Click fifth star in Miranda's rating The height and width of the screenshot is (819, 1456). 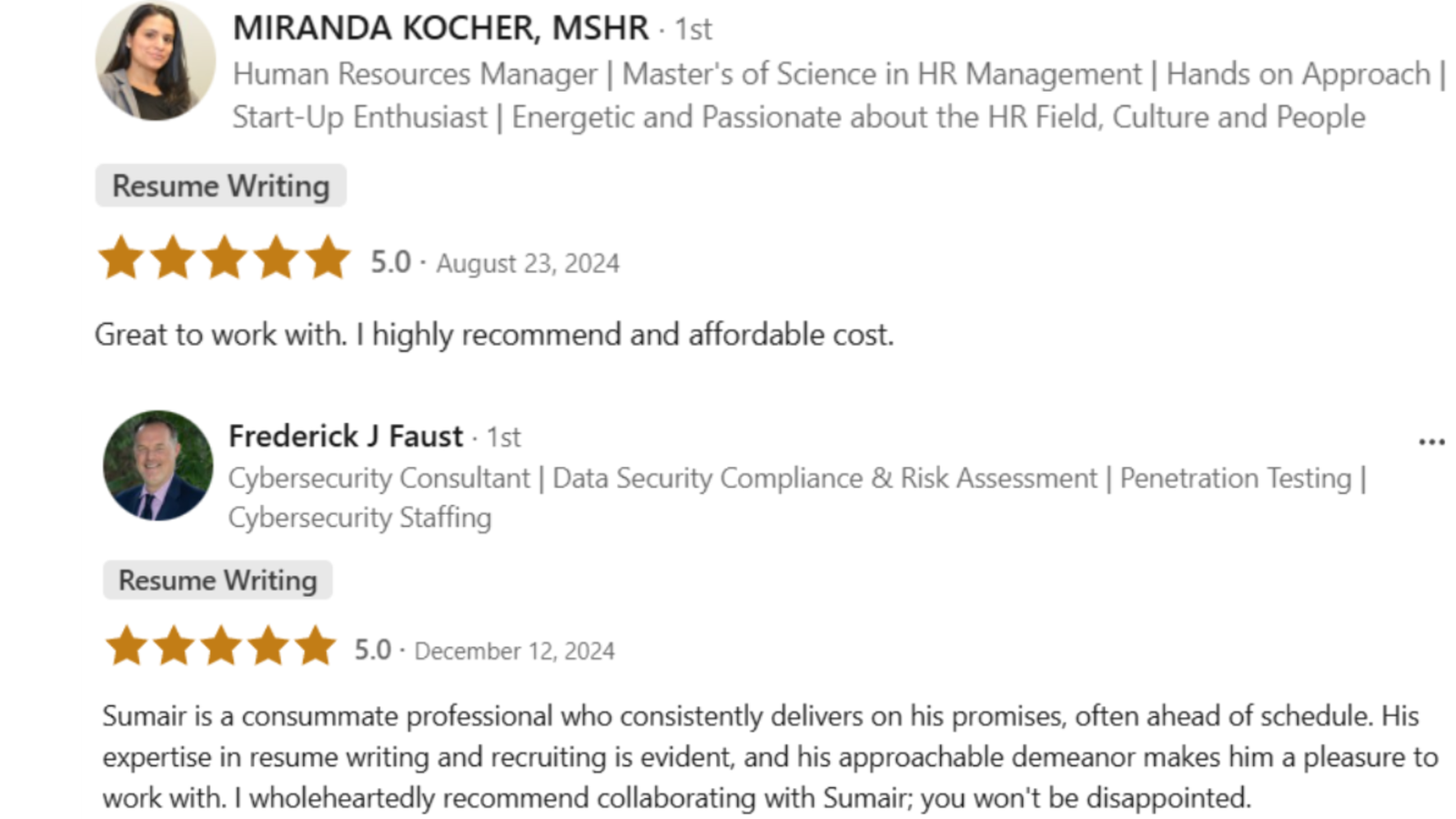click(328, 258)
